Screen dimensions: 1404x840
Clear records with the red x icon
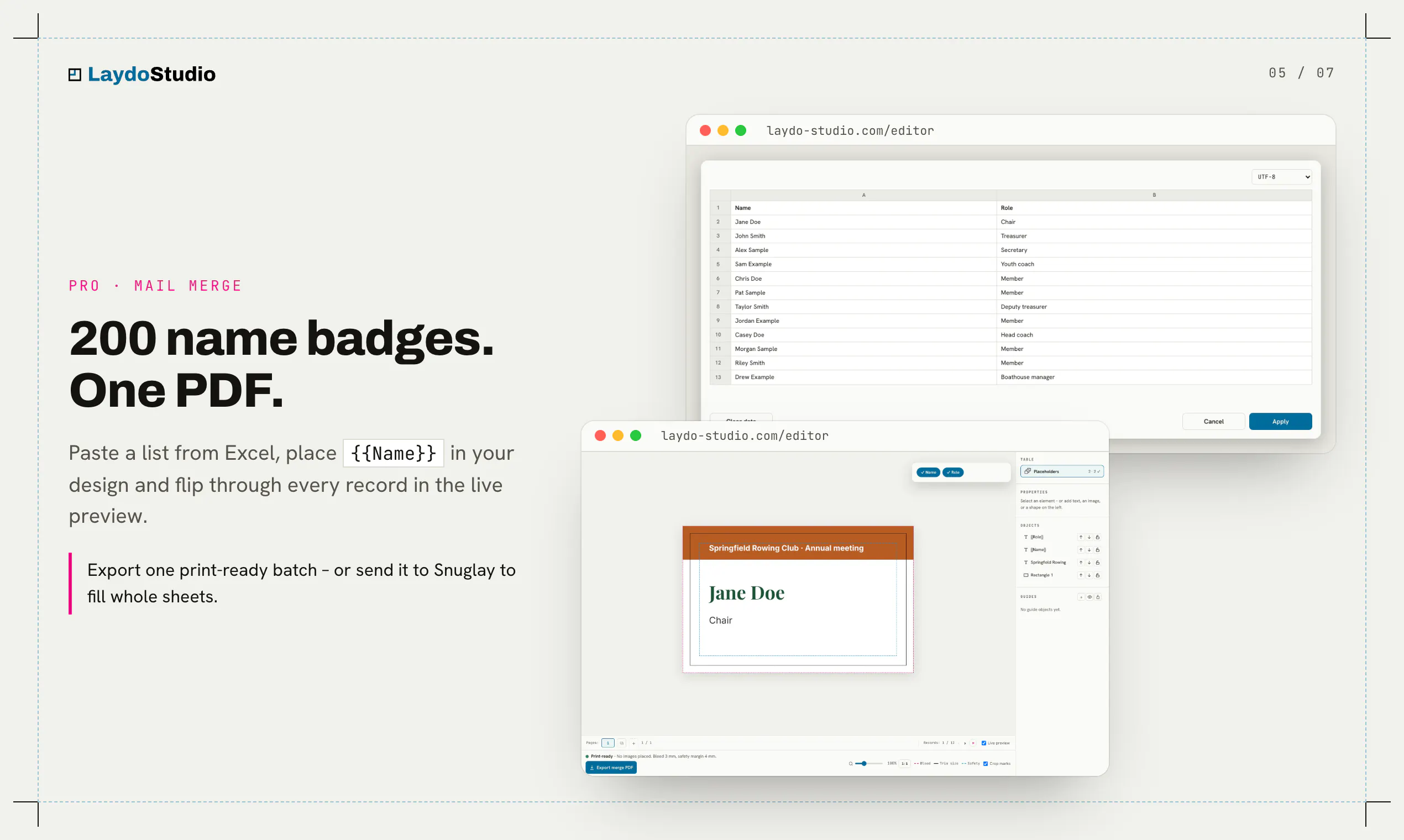(973, 743)
